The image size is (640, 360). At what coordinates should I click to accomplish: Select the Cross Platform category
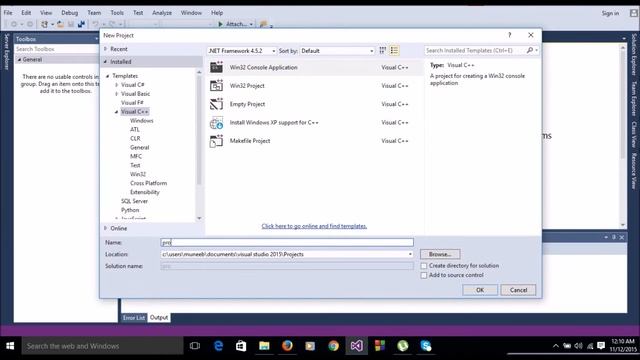(x=149, y=183)
